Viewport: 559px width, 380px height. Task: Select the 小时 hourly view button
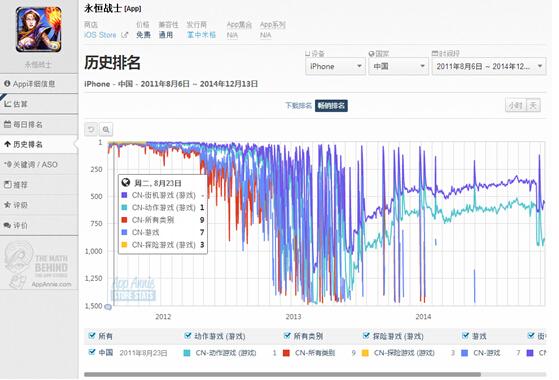(x=516, y=106)
